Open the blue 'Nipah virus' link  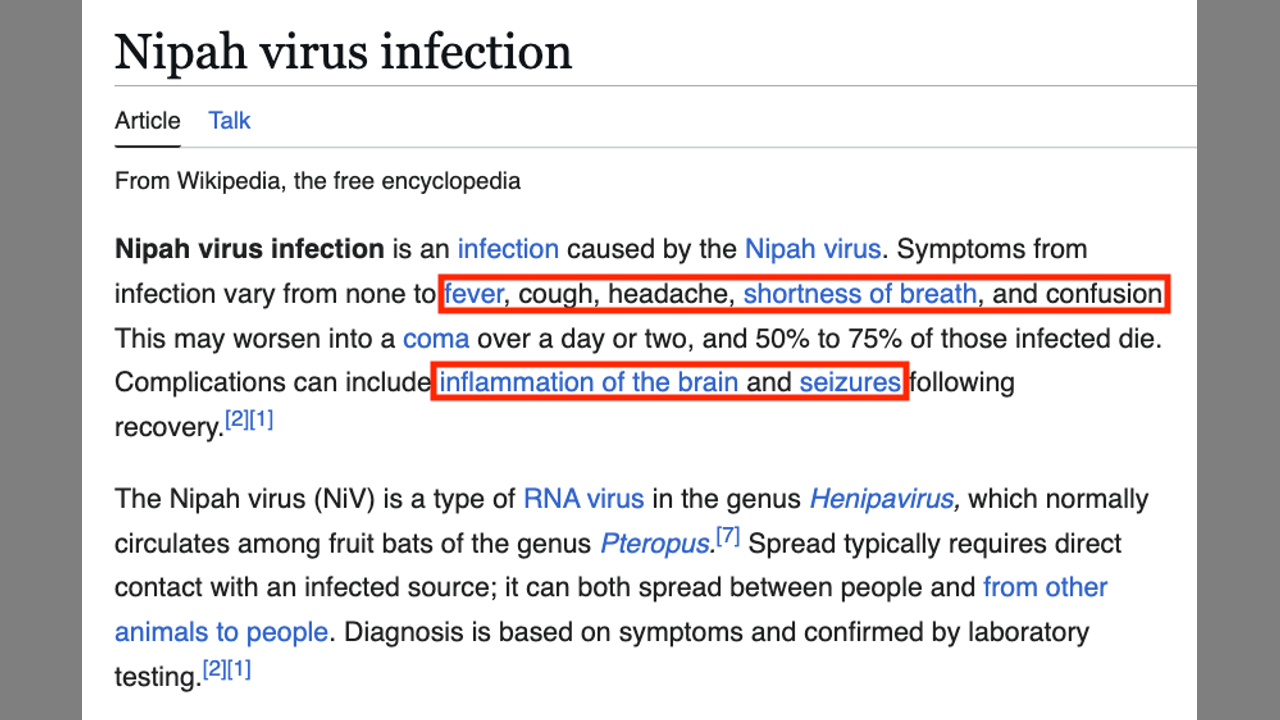[812, 249]
